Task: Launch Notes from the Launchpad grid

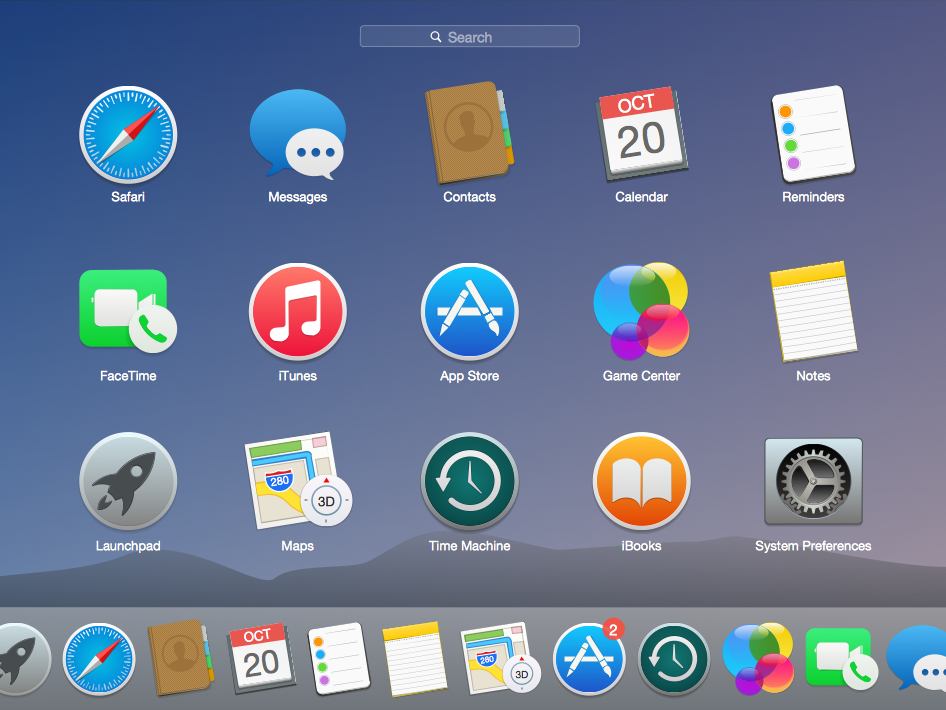Action: pyautogui.click(x=813, y=311)
